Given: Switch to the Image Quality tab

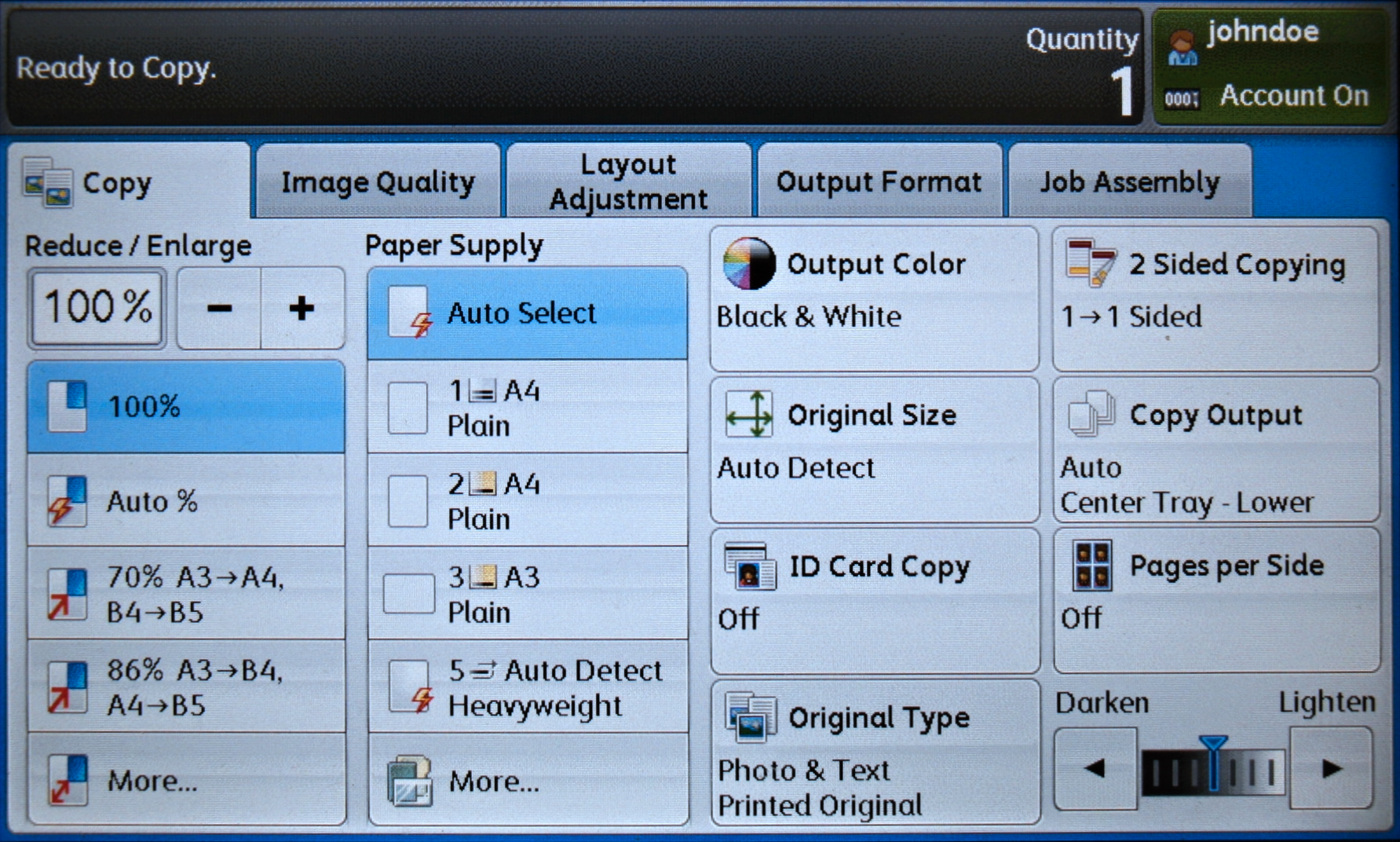Looking at the screenshot, I should click(x=378, y=182).
